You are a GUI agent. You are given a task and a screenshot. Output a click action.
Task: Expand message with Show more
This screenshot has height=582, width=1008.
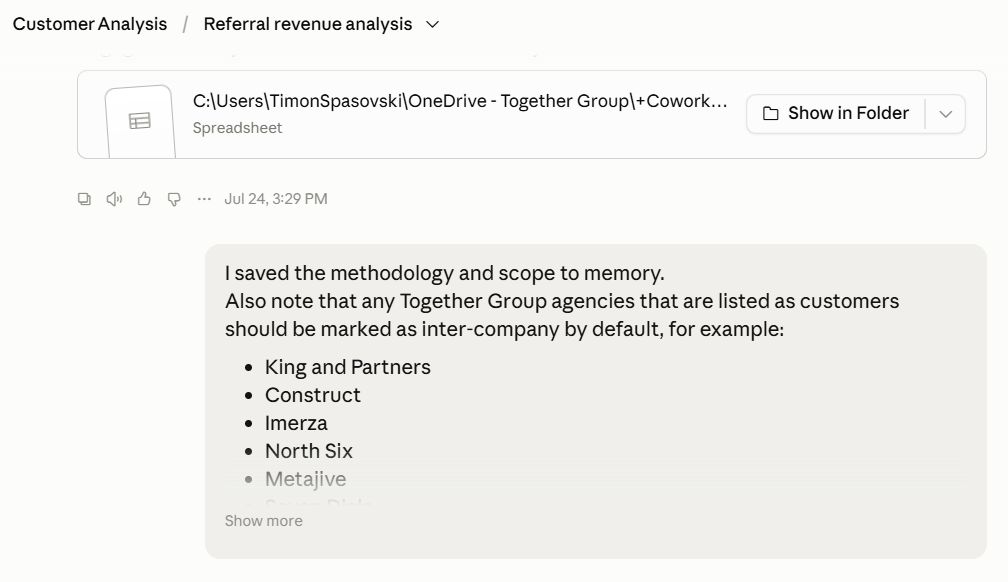(264, 521)
